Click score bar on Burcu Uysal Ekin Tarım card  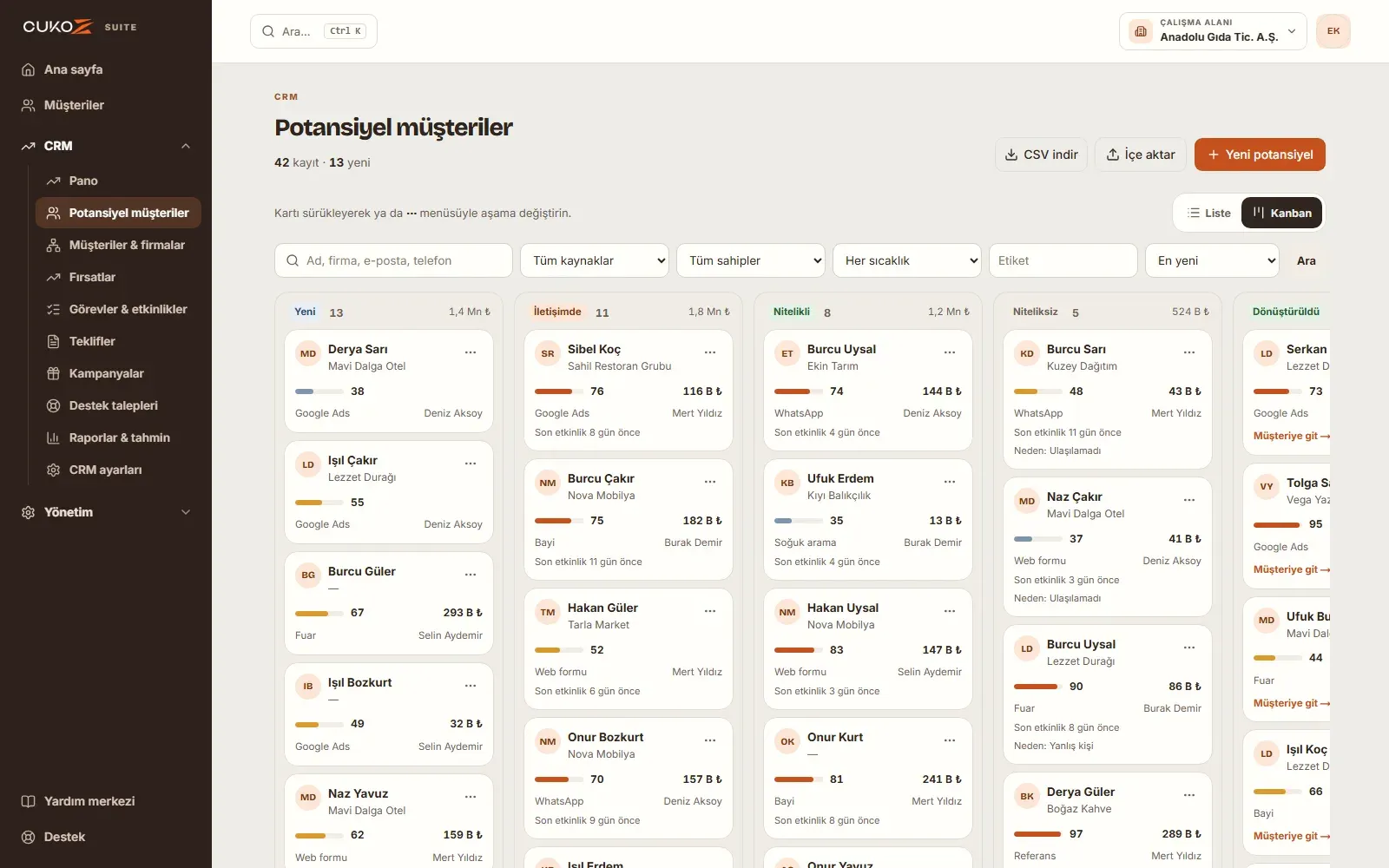[x=799, y=391]
